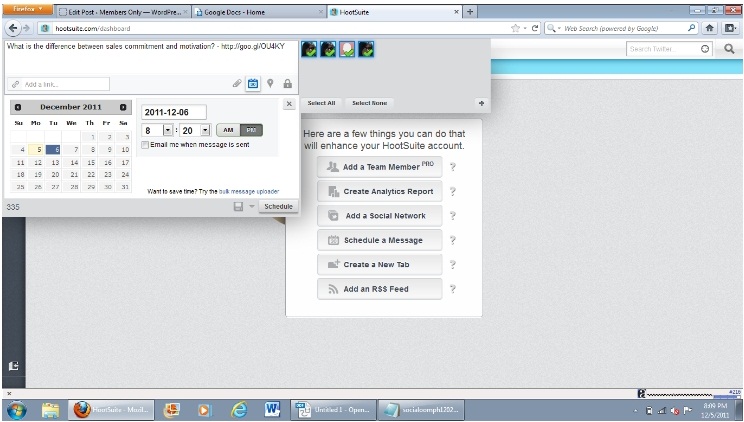Click Select All profiles button
The height and width of the screenshot is (422, 744).
tap(321, 103)
